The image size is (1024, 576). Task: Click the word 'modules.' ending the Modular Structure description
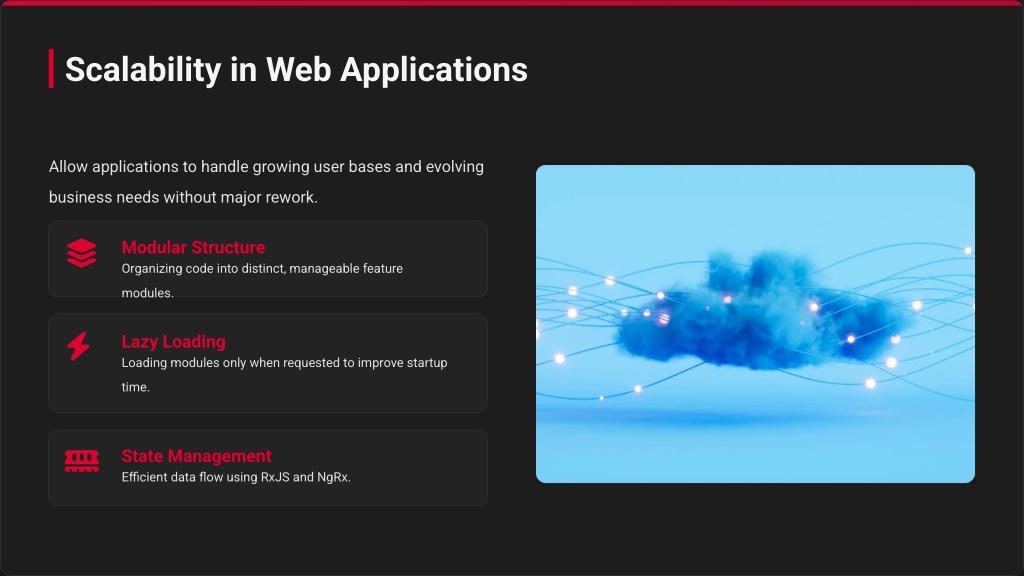point(147,293)
